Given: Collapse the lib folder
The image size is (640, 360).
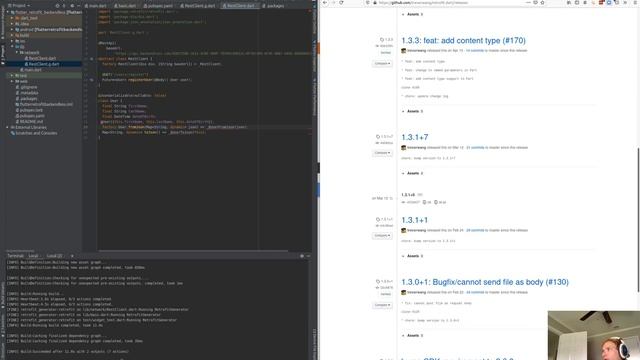Looking at the screenshot, I should point(12,47).
